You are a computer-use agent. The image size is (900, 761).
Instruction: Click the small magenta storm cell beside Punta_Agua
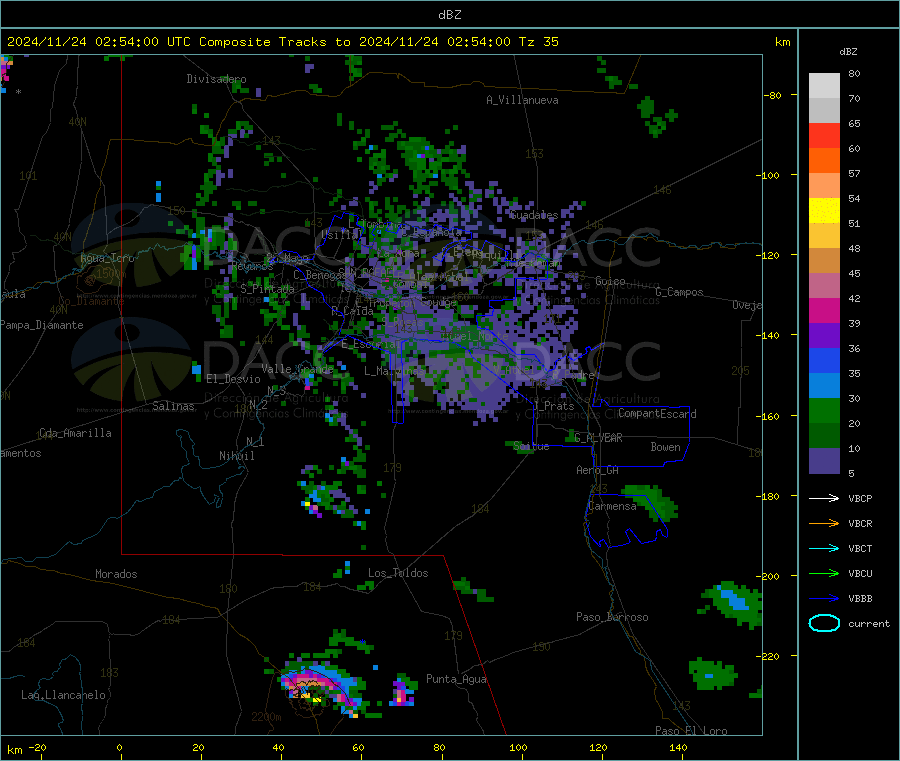pos(403,692)
